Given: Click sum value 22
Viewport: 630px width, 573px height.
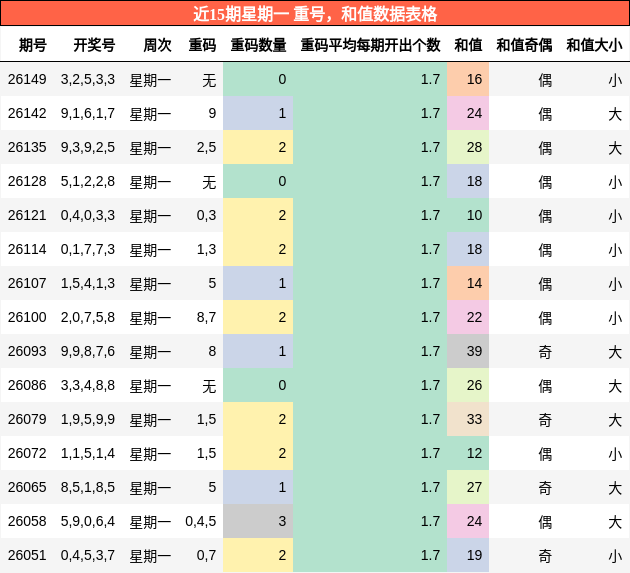Looking at the screenshot, I should click(474, 317).
